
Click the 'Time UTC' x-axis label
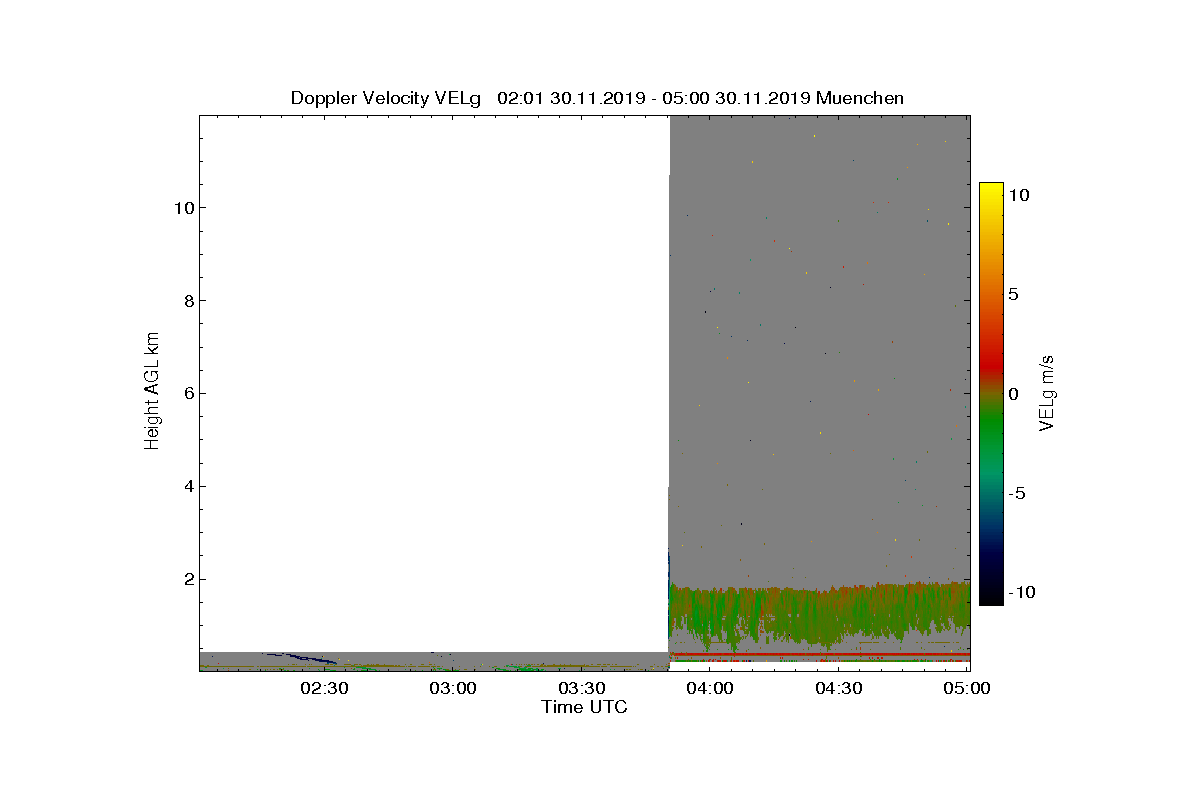584,707
